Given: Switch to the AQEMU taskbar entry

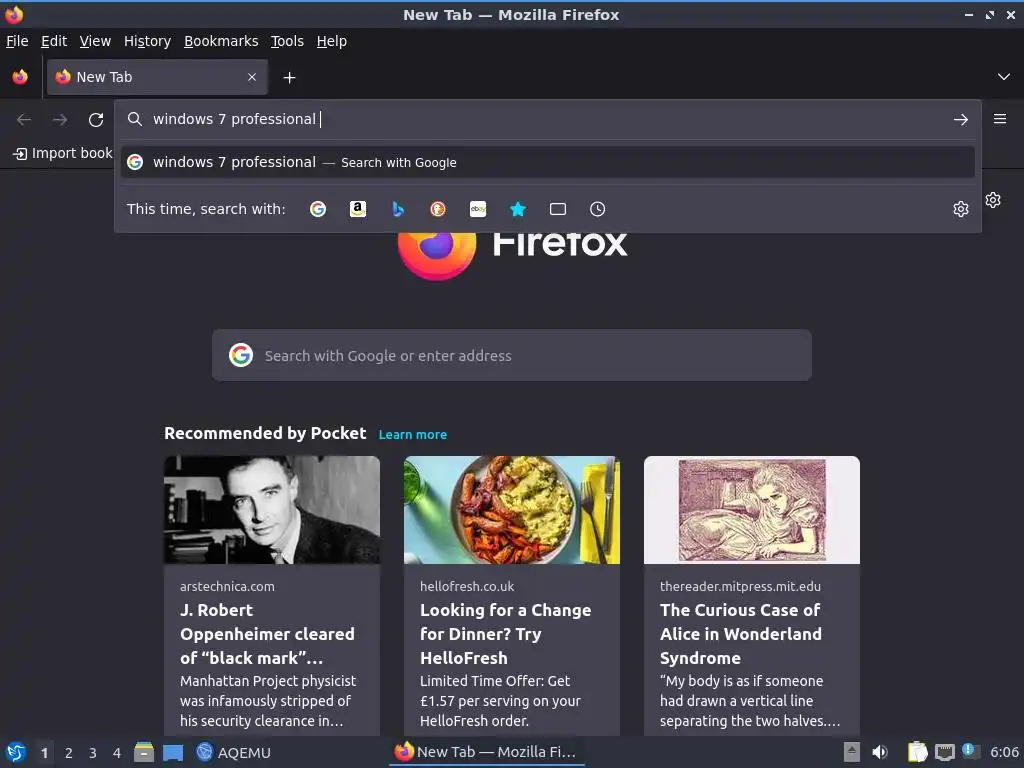Looking at the screenshot, I should click(x=234, y=752).
